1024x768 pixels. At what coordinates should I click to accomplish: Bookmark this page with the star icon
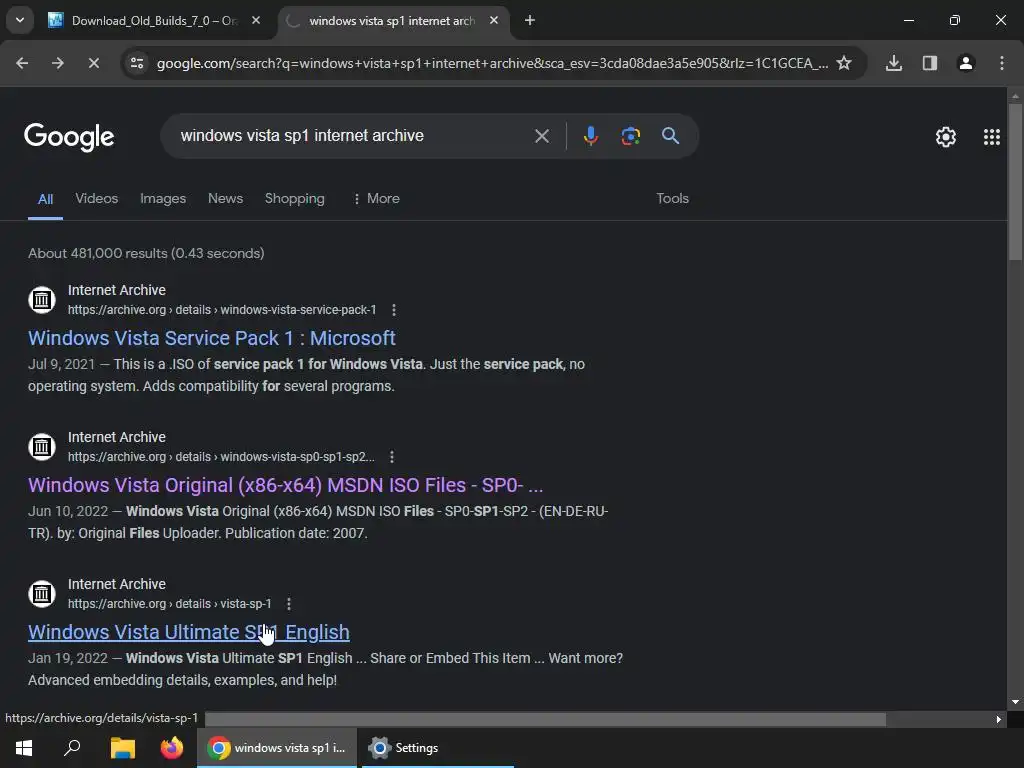[x=844, y=63]
